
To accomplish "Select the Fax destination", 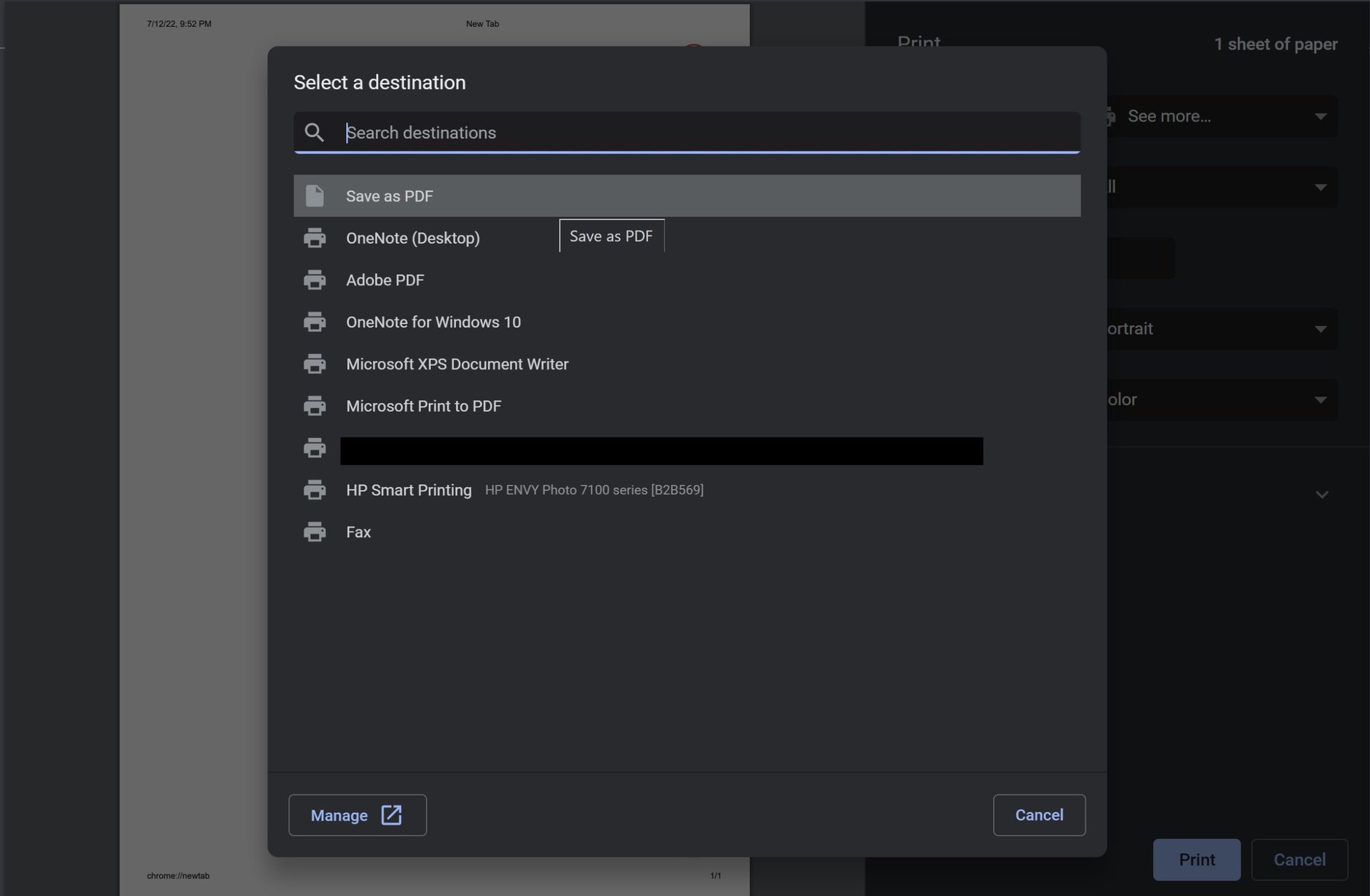I will coord(686,532).
